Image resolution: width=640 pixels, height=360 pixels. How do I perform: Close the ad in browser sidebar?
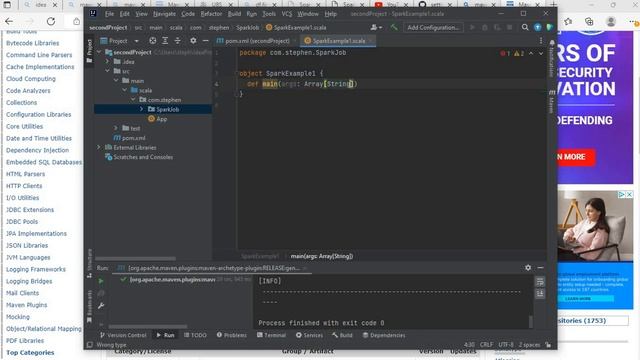[x=629, y=194]
